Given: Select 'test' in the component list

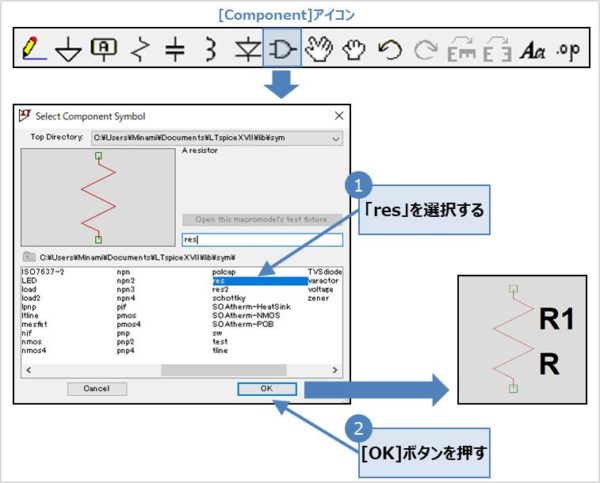Looking at the screenshot, I should [x=220, y=342].
